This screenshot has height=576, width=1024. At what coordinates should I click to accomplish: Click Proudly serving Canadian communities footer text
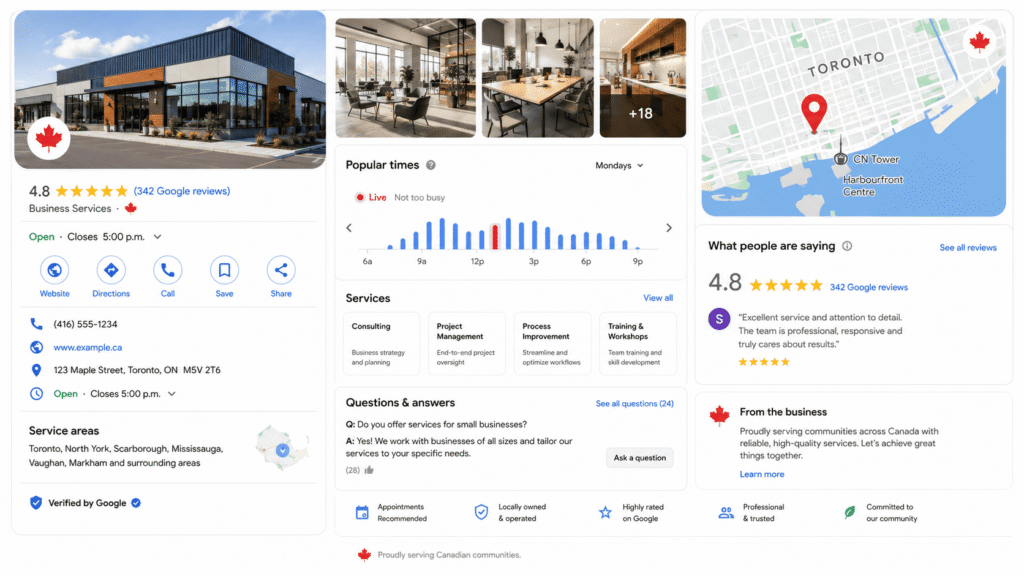tap(449, 555)
